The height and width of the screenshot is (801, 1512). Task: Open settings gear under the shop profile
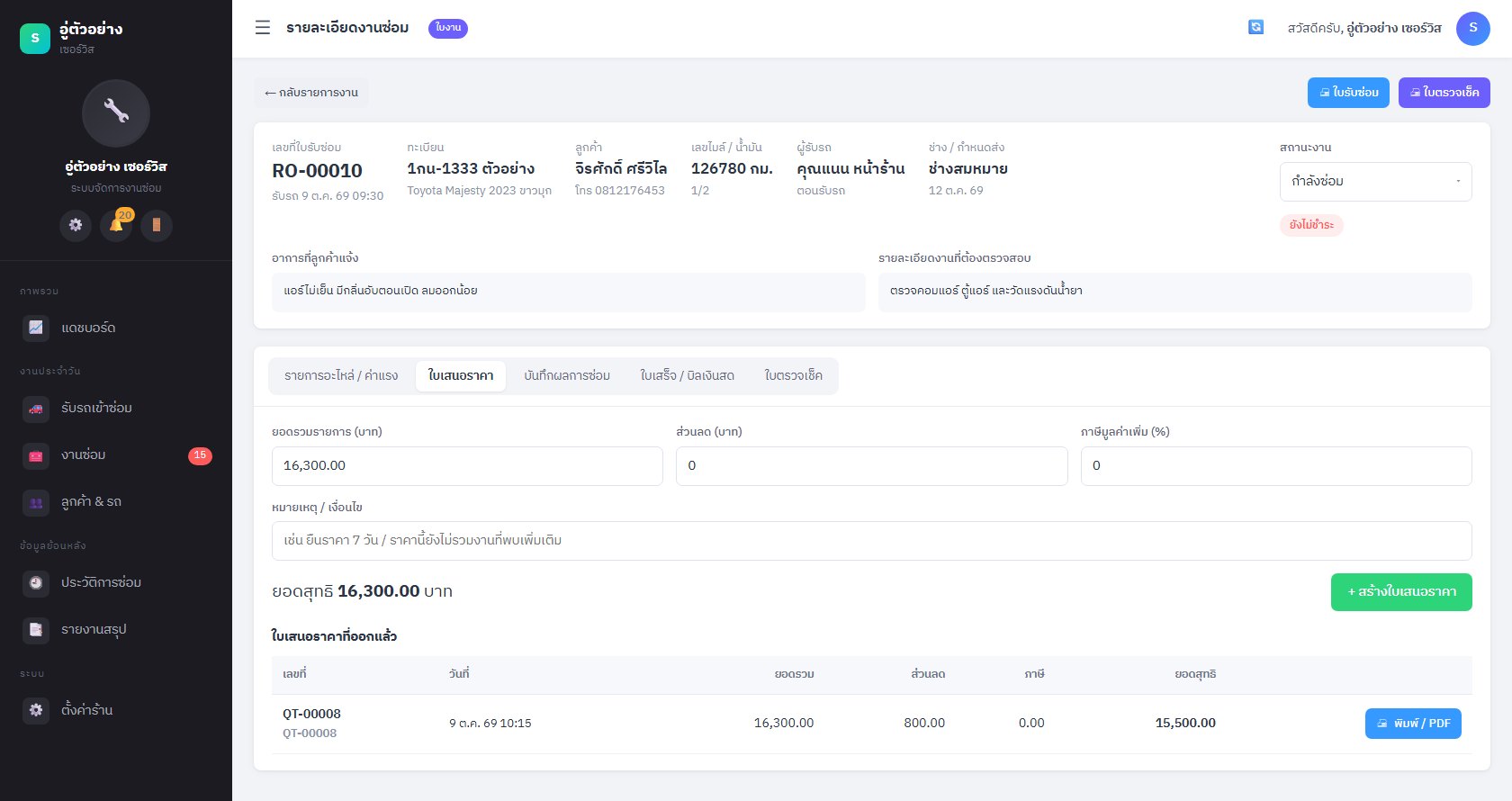pos(76,225)
